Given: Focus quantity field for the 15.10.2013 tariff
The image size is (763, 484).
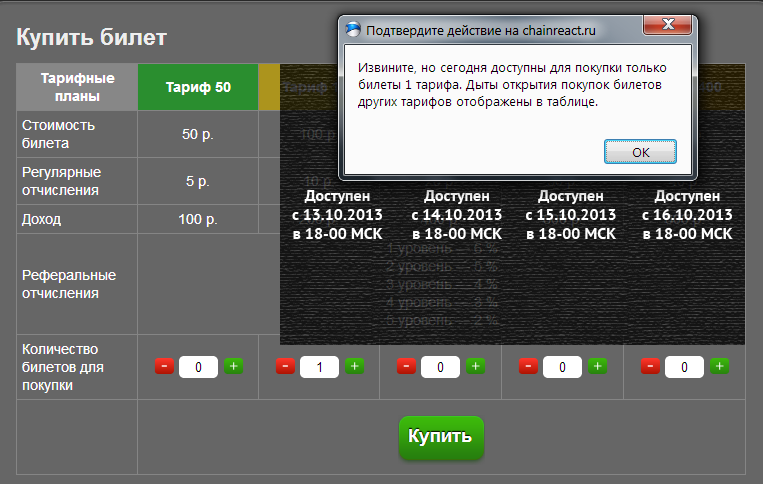Looking at the screenshot, I should click(563, 367).
